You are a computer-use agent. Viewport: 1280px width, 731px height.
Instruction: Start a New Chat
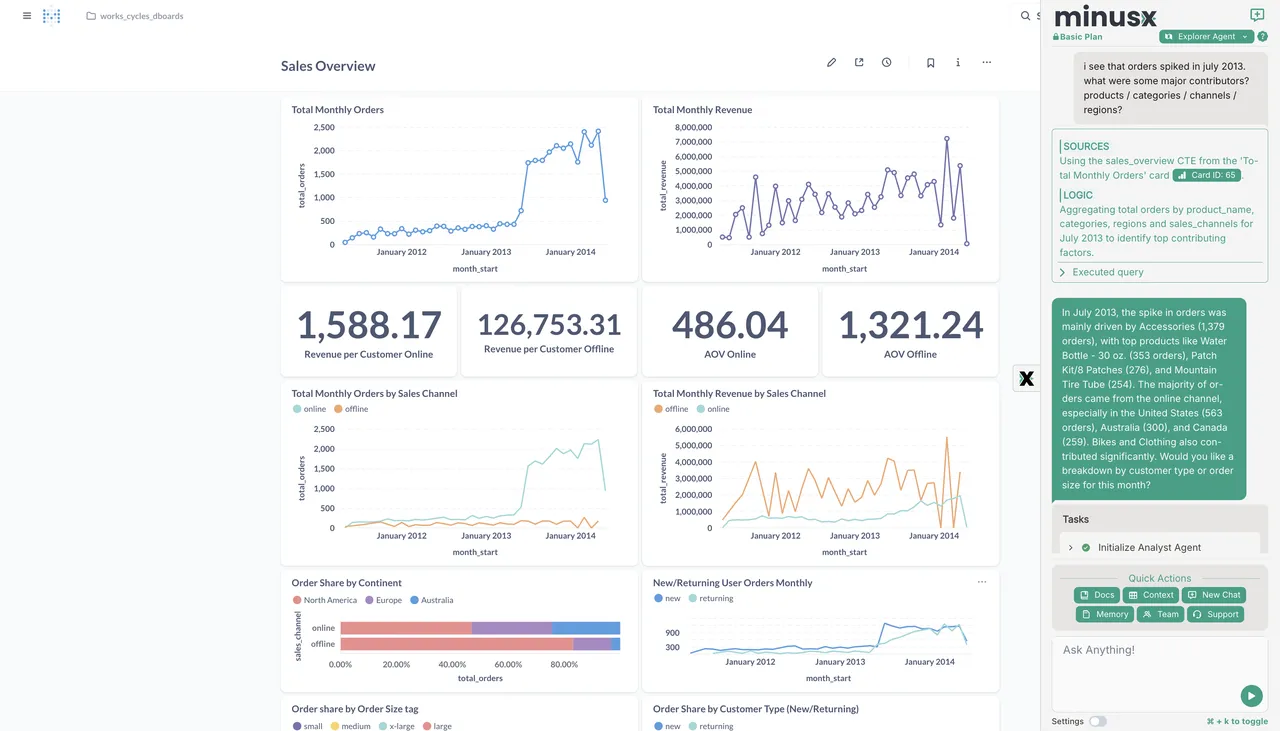coord(1213,595)
